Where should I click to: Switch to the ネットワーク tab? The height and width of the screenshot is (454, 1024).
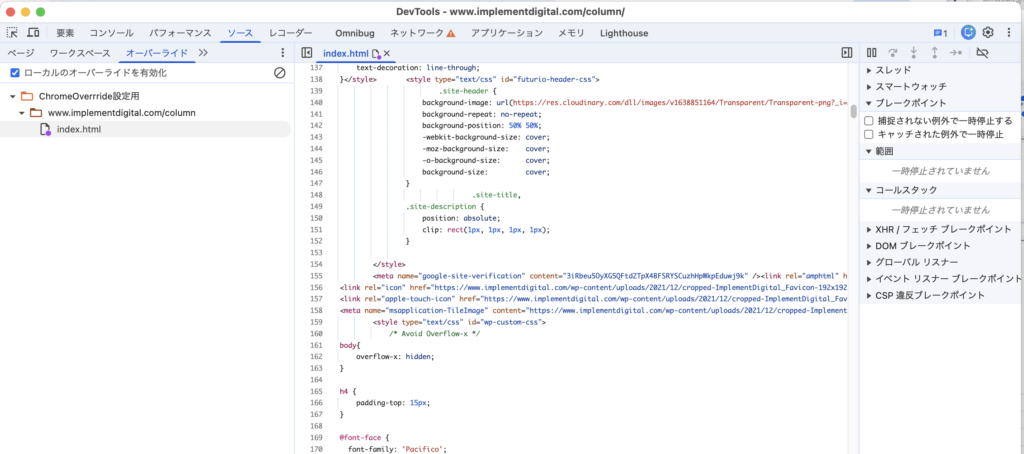pyautogui.click(x=416, y=33)
